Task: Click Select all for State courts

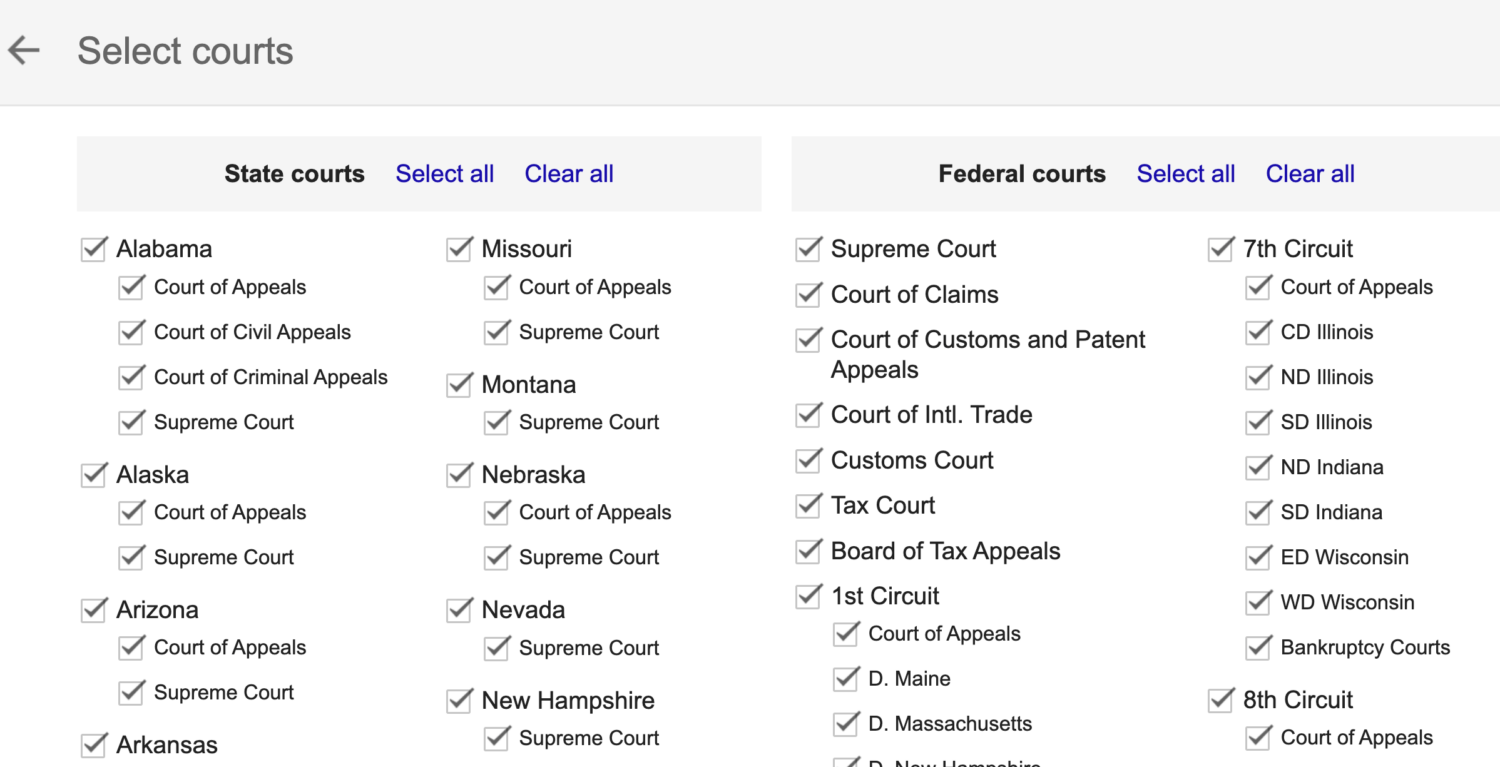Action: 444,173
